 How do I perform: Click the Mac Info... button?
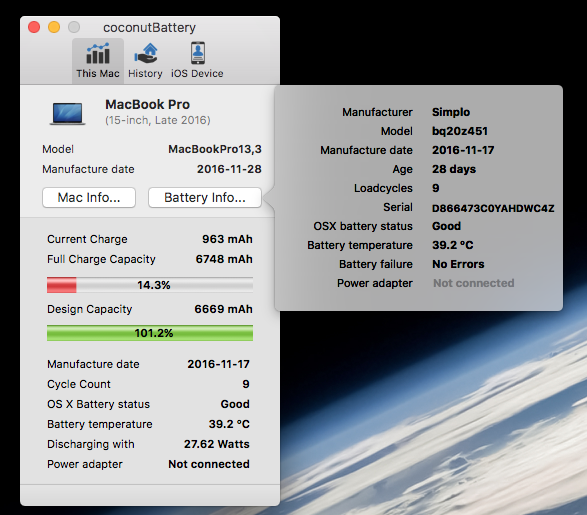[x=89, y=197]
